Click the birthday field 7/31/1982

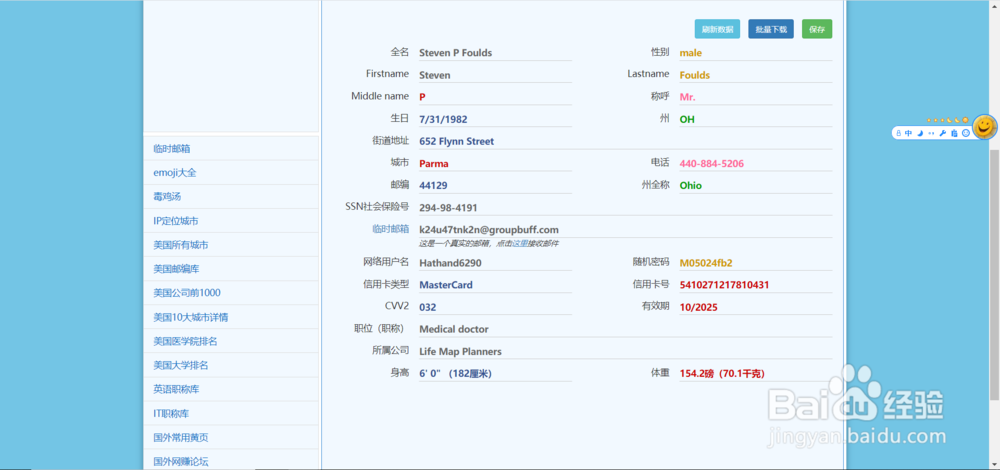tap(495, 119)
